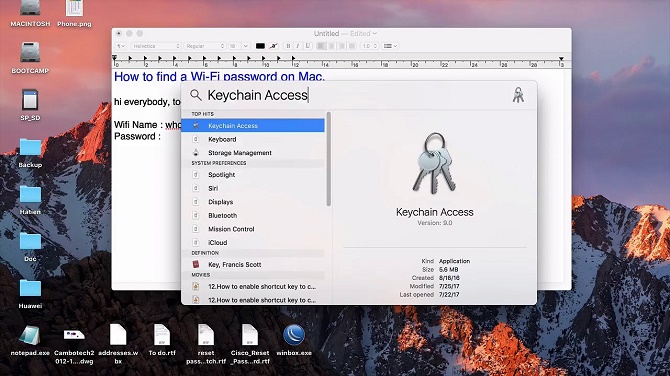670x376 pixels.
Task: Open the Mission Control preference result
Action: [253, 229]
